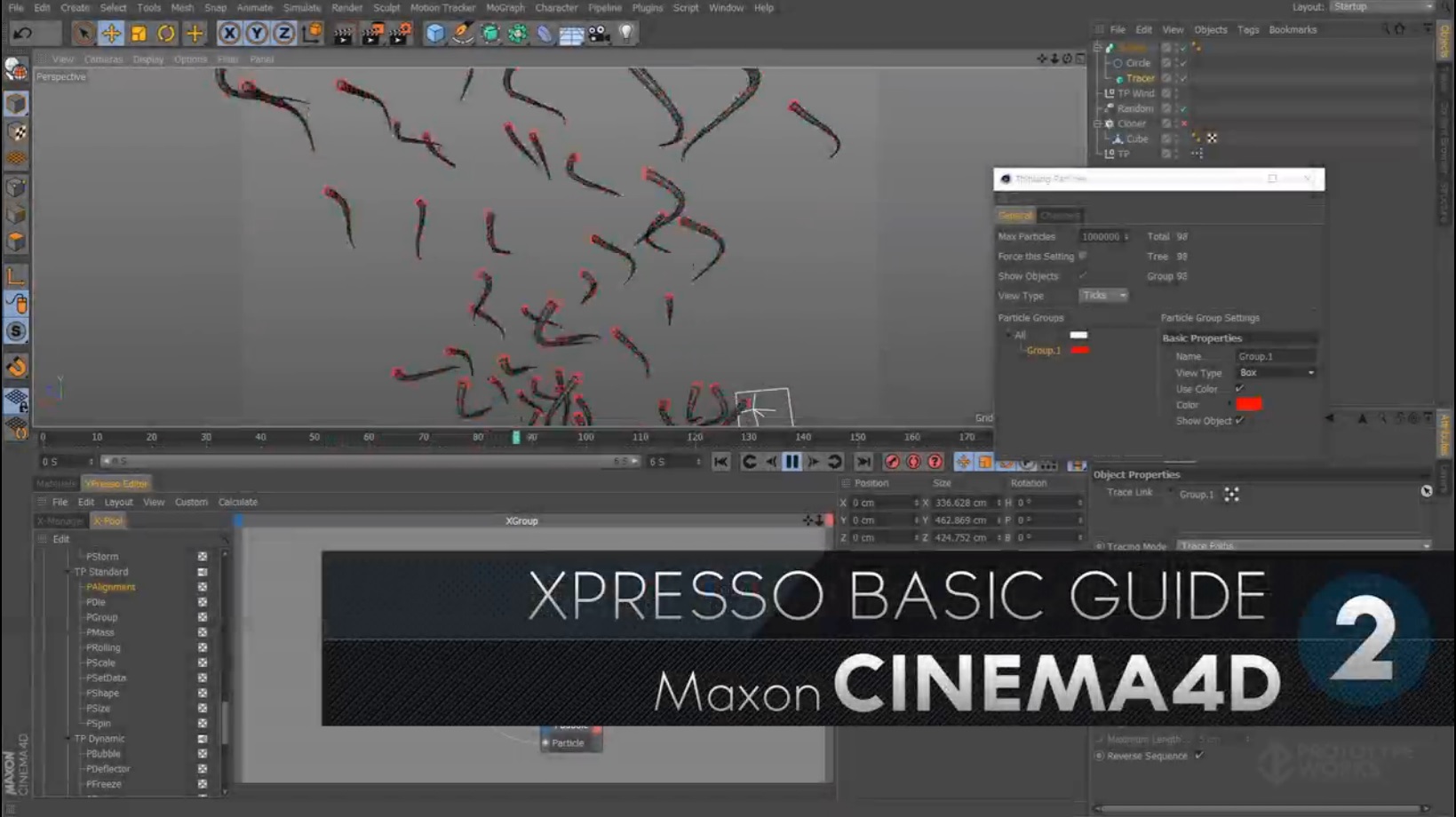This screenshot has height=817, width=1456.
Task: Toggle Show Objects checkbox
Action: coord(1082,275)
